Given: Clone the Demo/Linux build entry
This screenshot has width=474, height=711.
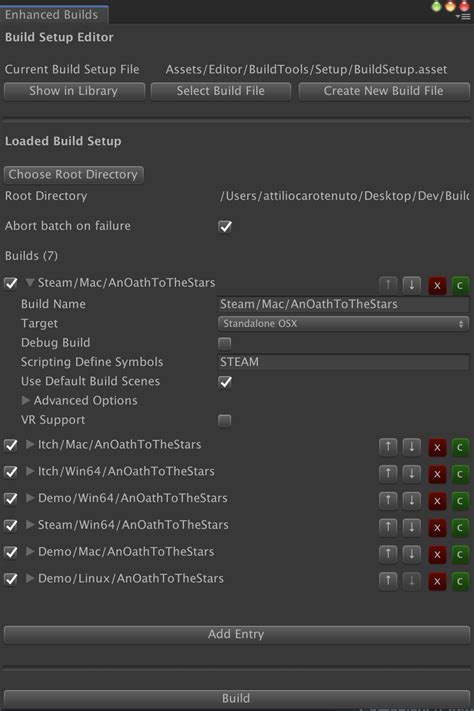Looking at the screenshot, I should click(x=460, y=581).
